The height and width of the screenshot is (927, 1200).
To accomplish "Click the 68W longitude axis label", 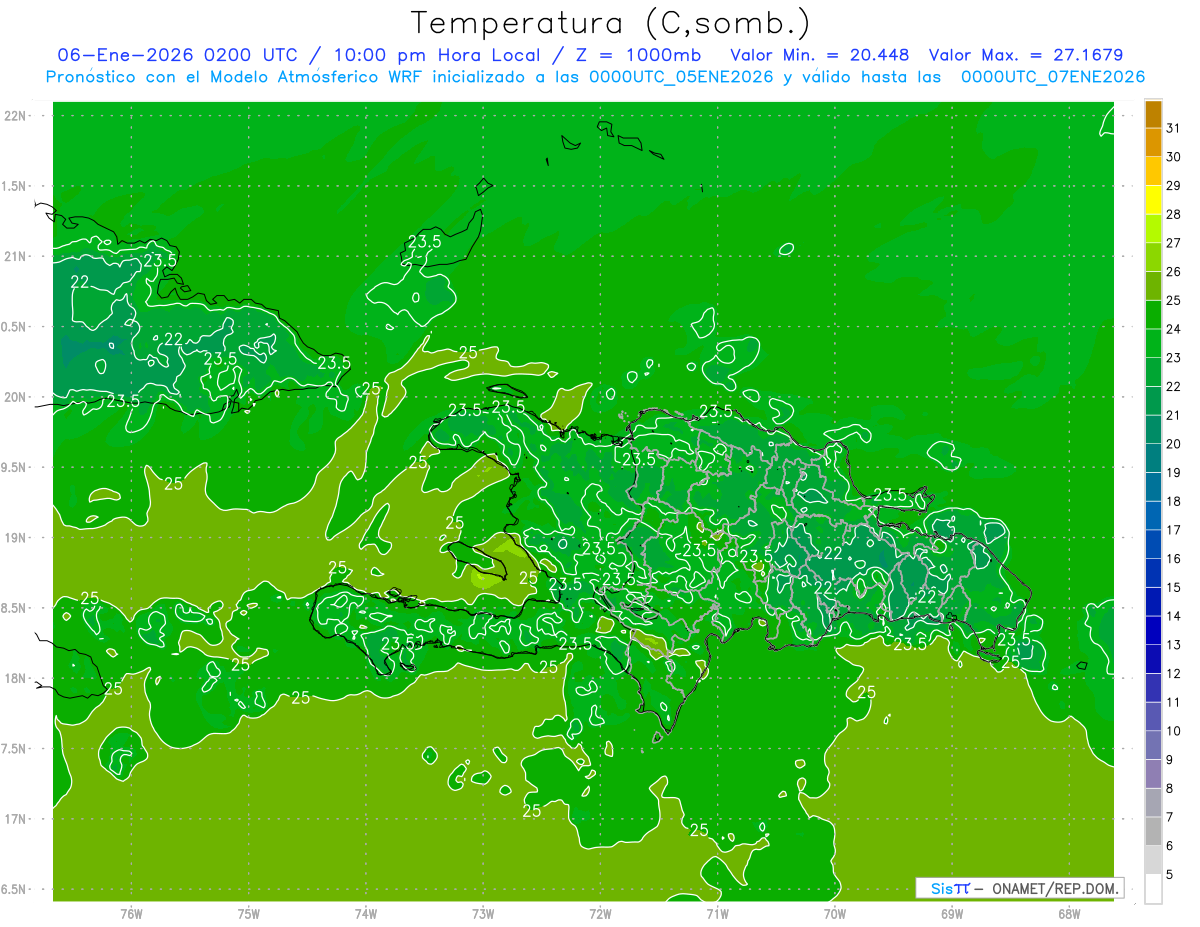I will click(x=1069, y=914).
